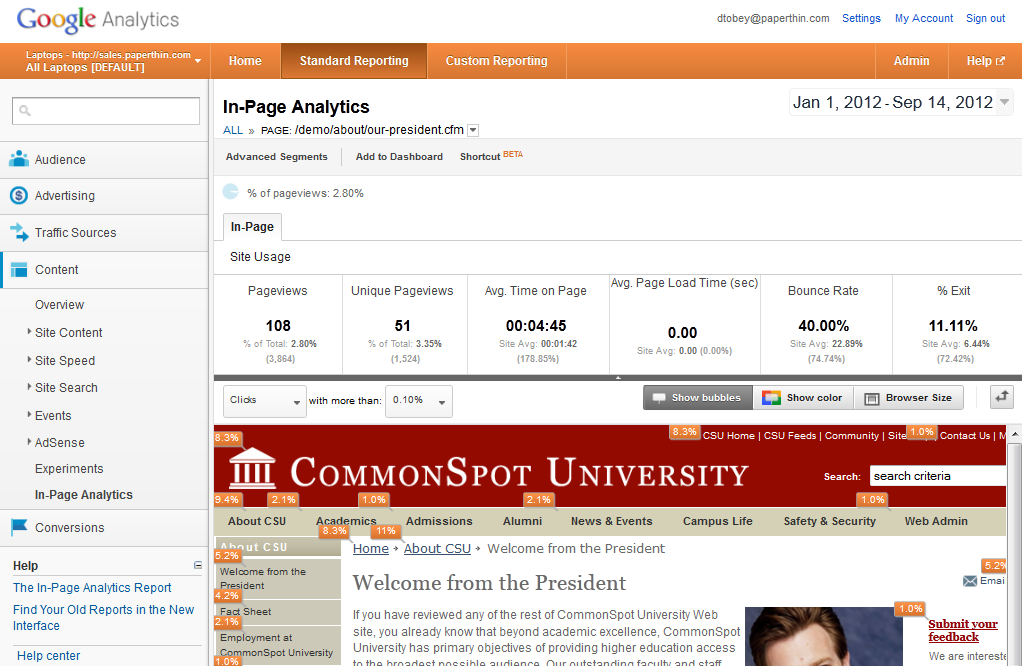1022x666 pixels.
Task: Click the 8.3% bubble beside CSU Home
Action: coord(684,432)
